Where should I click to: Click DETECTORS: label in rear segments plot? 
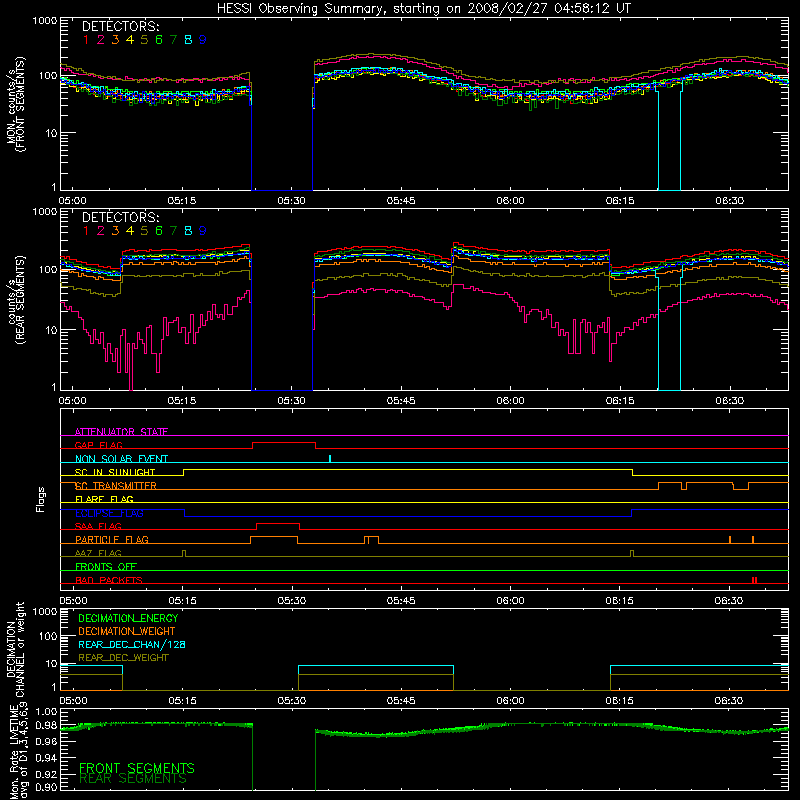tap(120, 217)
